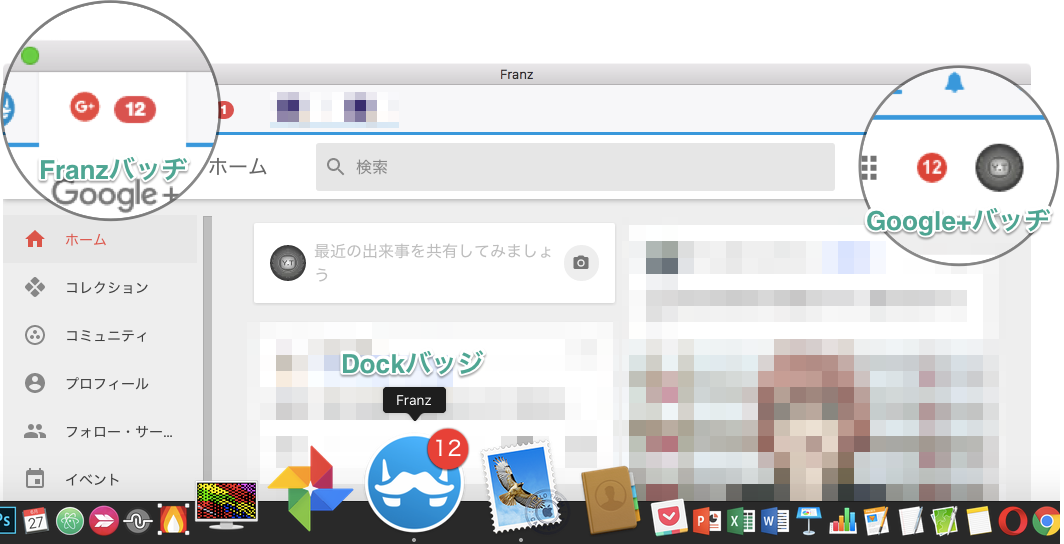Launch Word from the Dock
The image size is (1064, 544).
[776, 521]
